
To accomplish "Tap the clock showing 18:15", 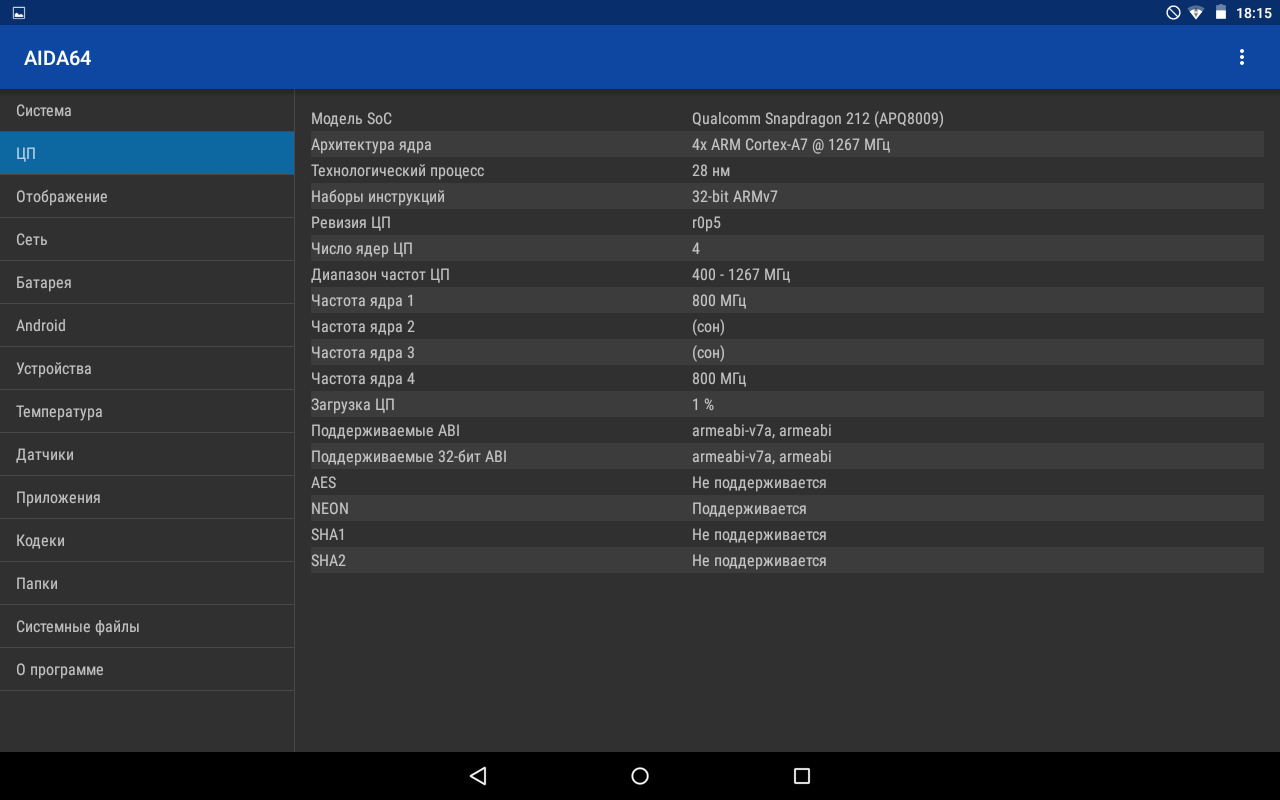I will [x=1253, y=13].
